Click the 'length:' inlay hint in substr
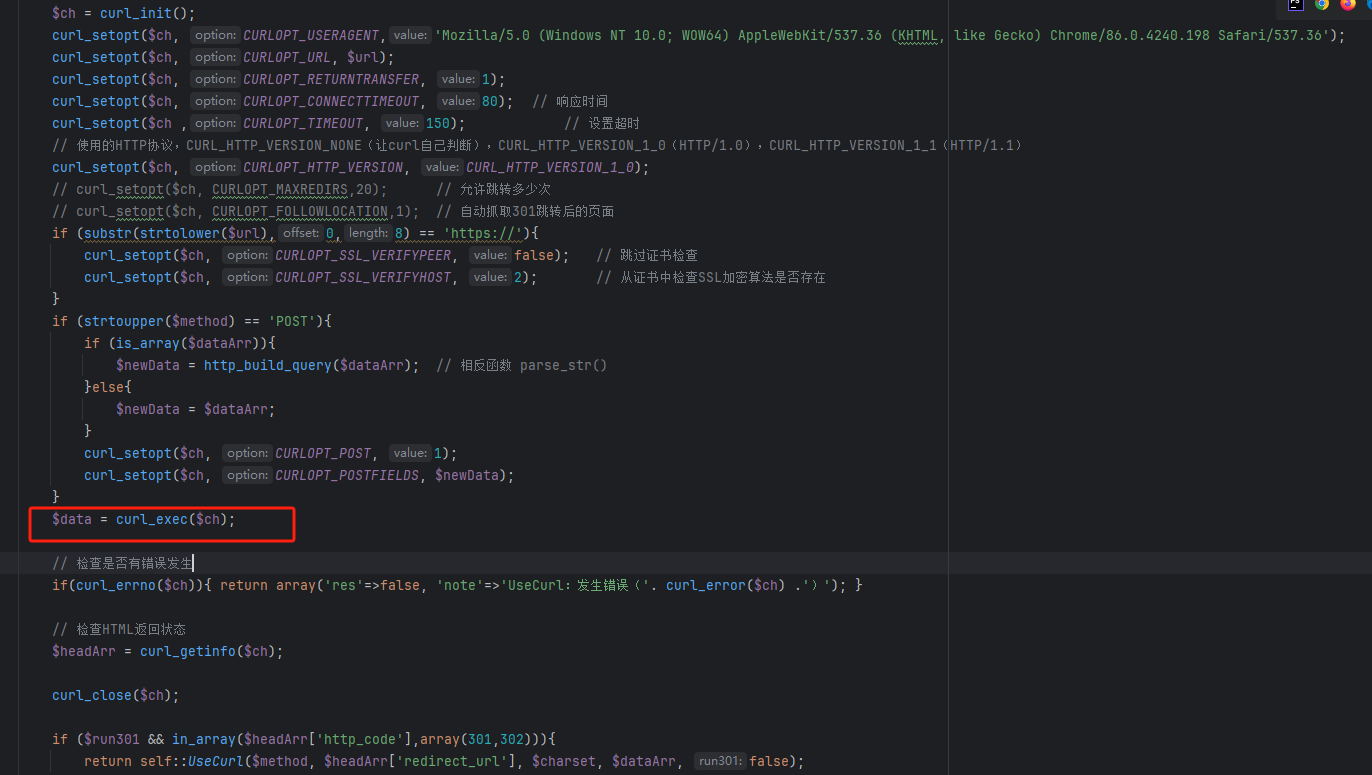Screen dimensions: 1372x775 pyautogui.click(x=368, y=233)
